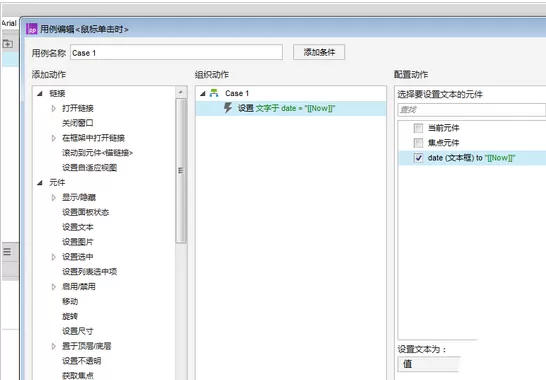The width and height of the screenshot is (546, 380).
Task: Click the add-page icon in left sidebar
Action: point(8,44)
